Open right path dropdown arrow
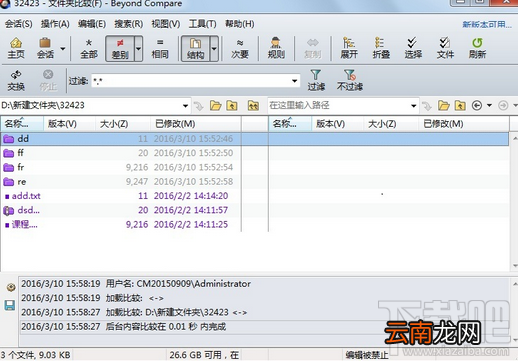The height and width of the screenshot is (361, 518). click(x=413, y=106)
